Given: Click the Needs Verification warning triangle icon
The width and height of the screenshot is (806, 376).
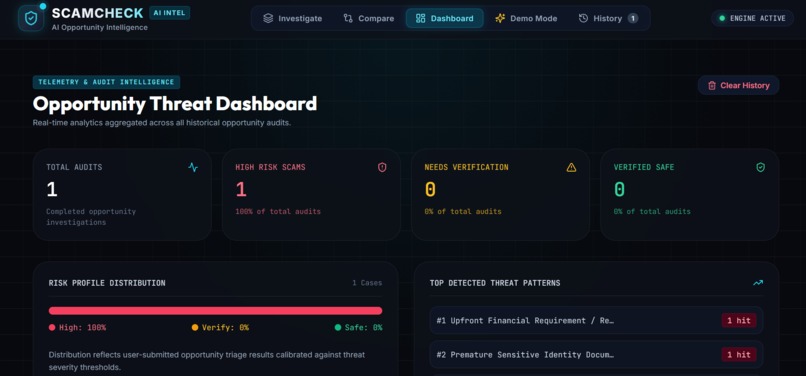Looking at the screenshot, I should (571, 167).
